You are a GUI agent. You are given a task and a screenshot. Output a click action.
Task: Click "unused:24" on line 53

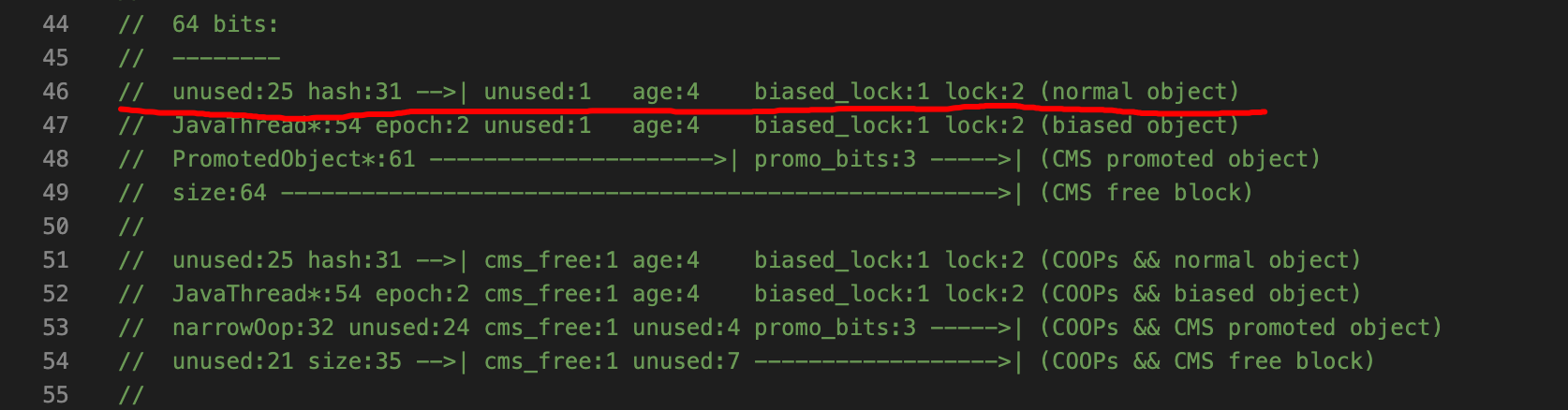click(x=409, y=328)
